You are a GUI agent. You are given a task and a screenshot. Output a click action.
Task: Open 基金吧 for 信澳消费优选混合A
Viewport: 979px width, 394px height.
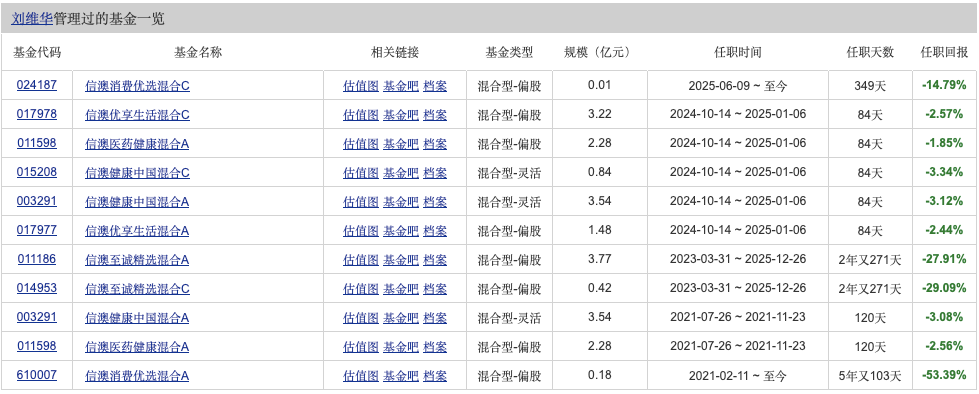point(401,376)
